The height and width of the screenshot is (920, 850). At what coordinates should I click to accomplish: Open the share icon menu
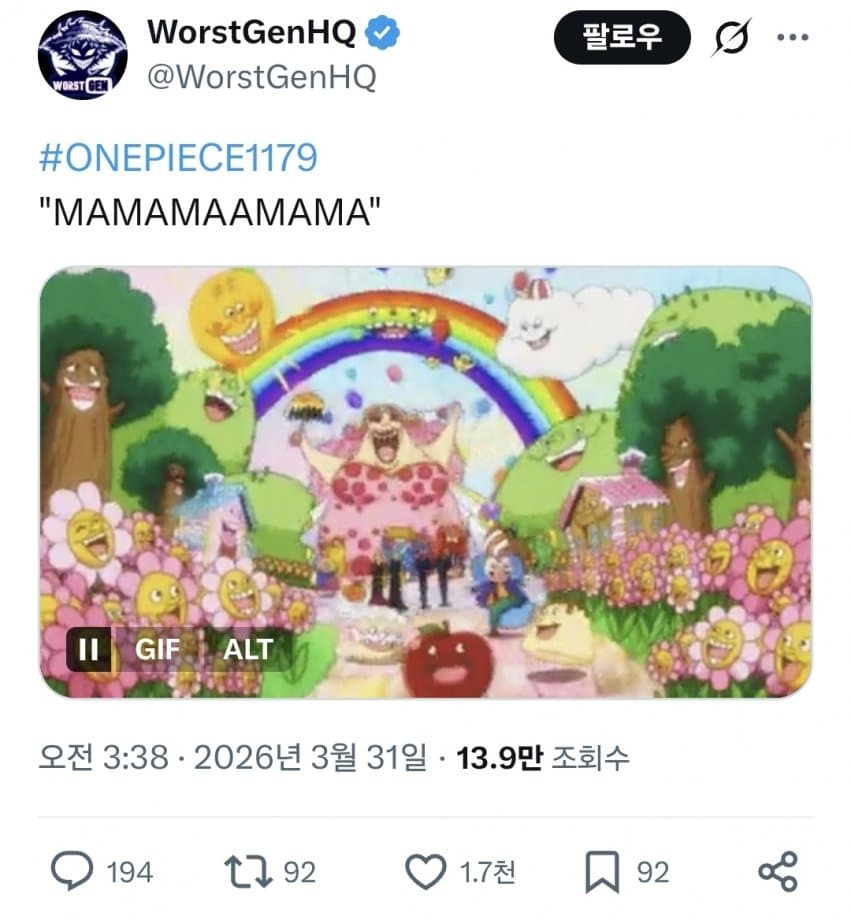click(x=778, y=872)
